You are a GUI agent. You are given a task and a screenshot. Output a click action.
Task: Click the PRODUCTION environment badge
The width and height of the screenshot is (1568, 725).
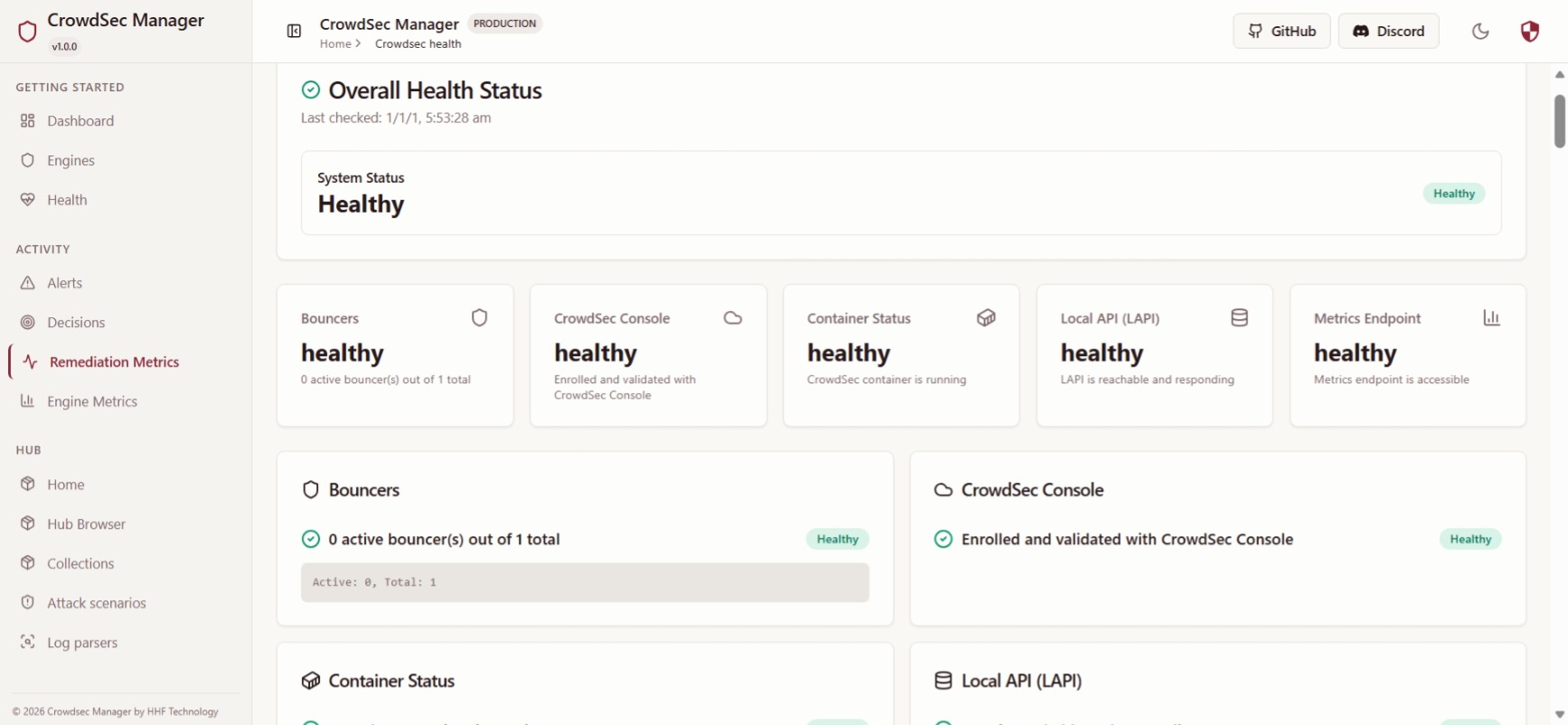tap(505, 24)
